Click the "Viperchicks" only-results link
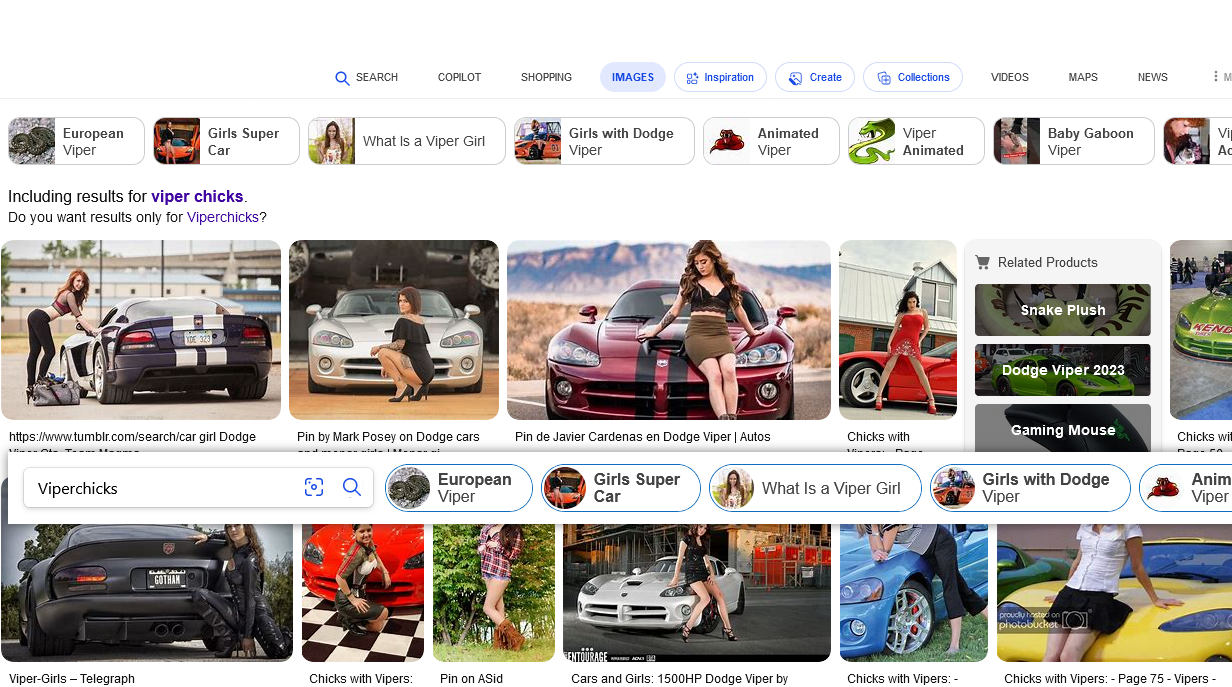1232x687 pixels. (x=223, y=217)
